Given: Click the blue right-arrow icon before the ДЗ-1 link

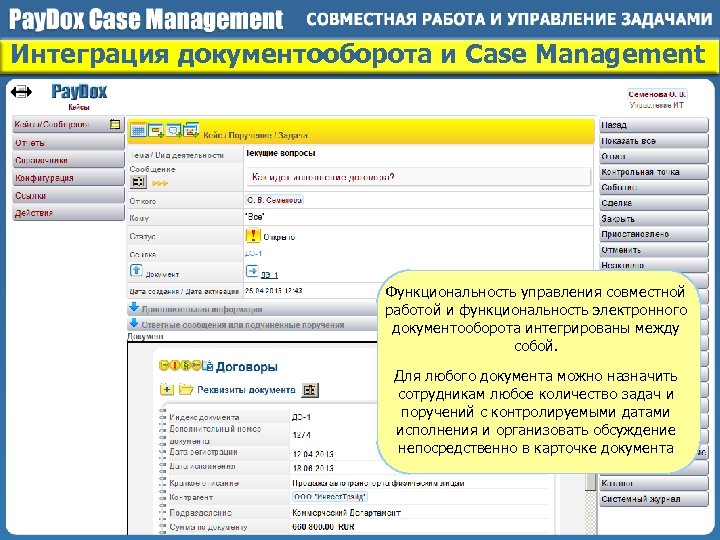Looking at the screenshot, I should click(x=252, y=271).
